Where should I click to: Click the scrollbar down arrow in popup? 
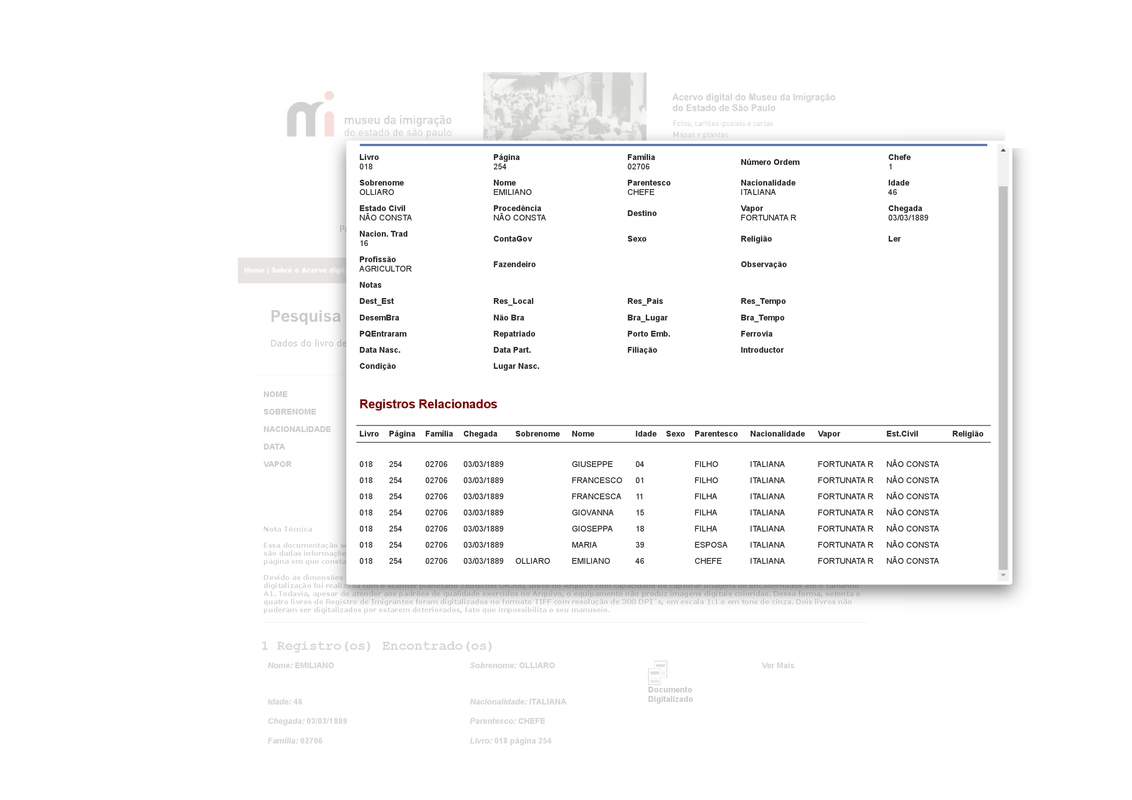(1003, 575)
